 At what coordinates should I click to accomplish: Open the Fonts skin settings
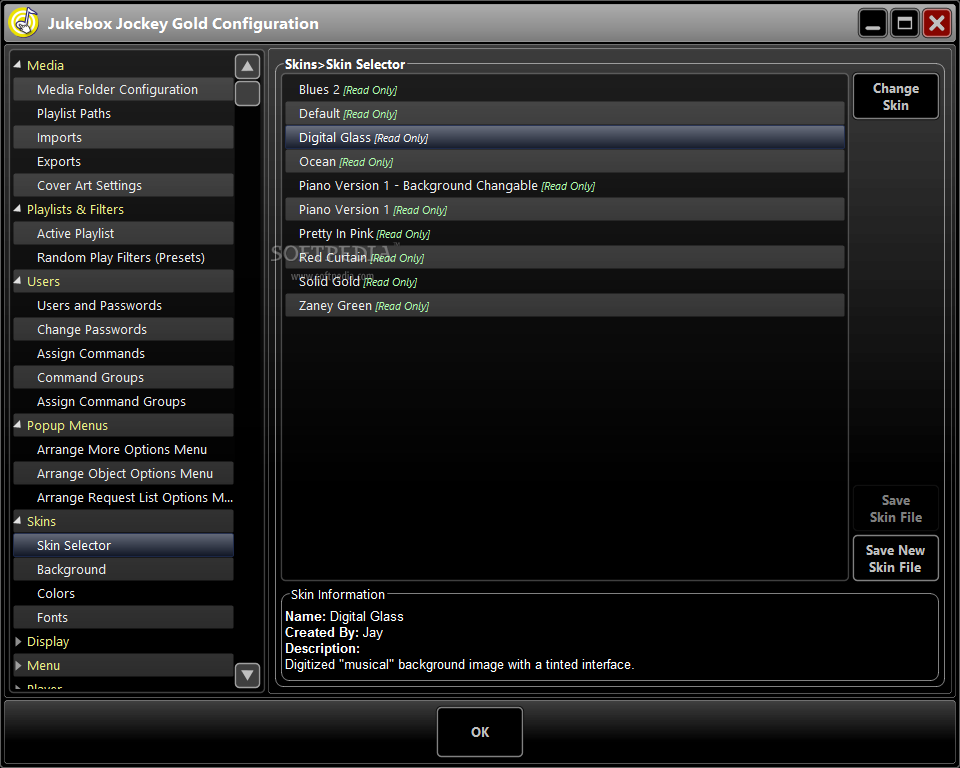coord(123,617)
